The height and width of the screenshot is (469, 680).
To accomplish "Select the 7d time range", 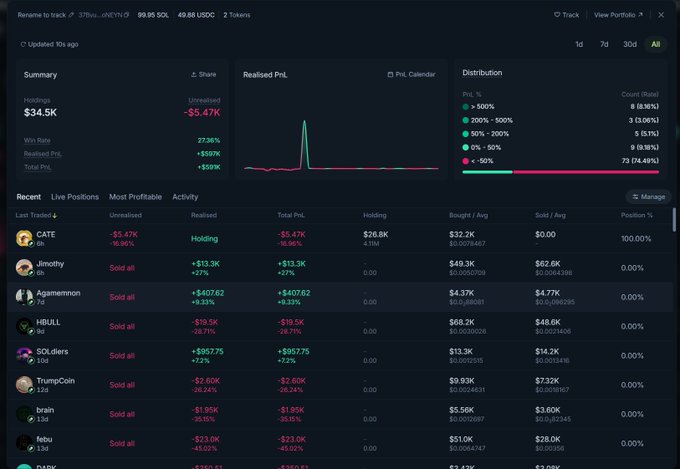I will [x=604, y=44].
